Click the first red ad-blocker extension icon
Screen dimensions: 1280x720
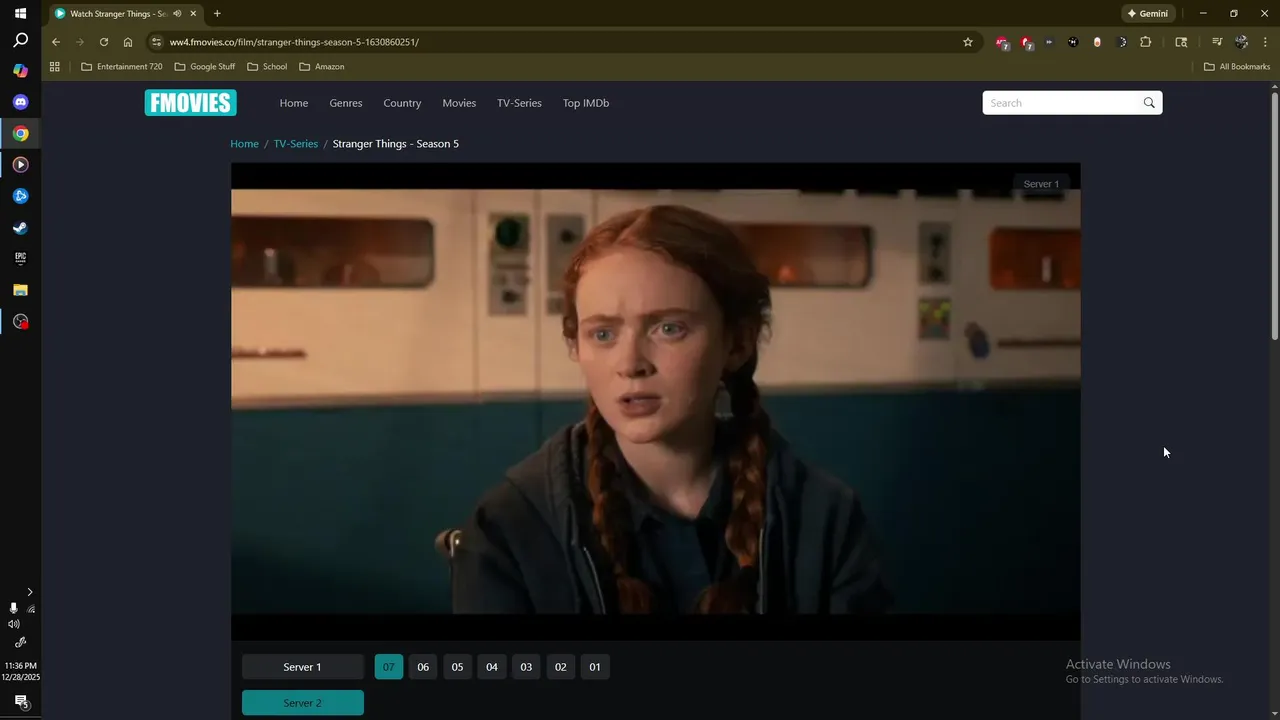[x=1002, y=42]
